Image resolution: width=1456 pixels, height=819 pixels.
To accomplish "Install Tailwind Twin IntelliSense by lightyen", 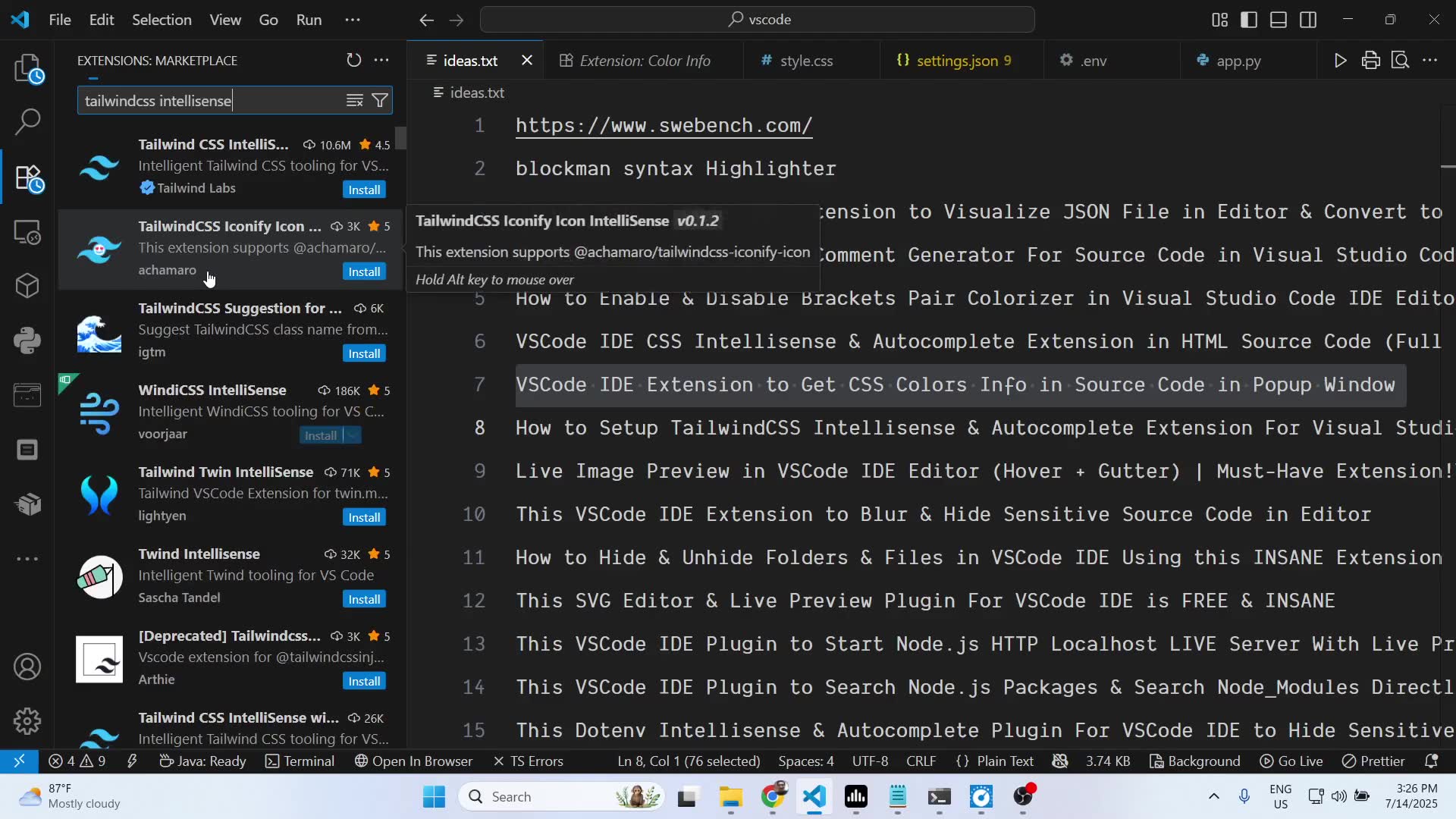I will pyautogui.click(x=364, y=517).
